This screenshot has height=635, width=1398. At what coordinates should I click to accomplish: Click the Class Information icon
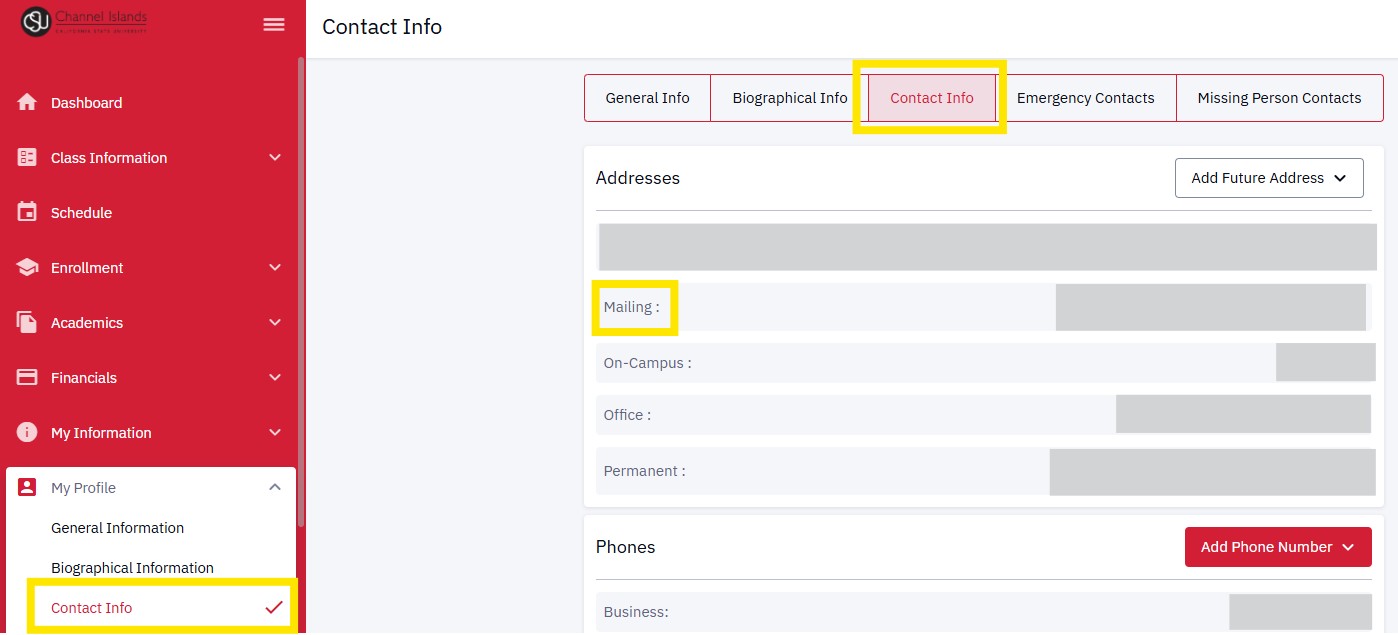27,157
